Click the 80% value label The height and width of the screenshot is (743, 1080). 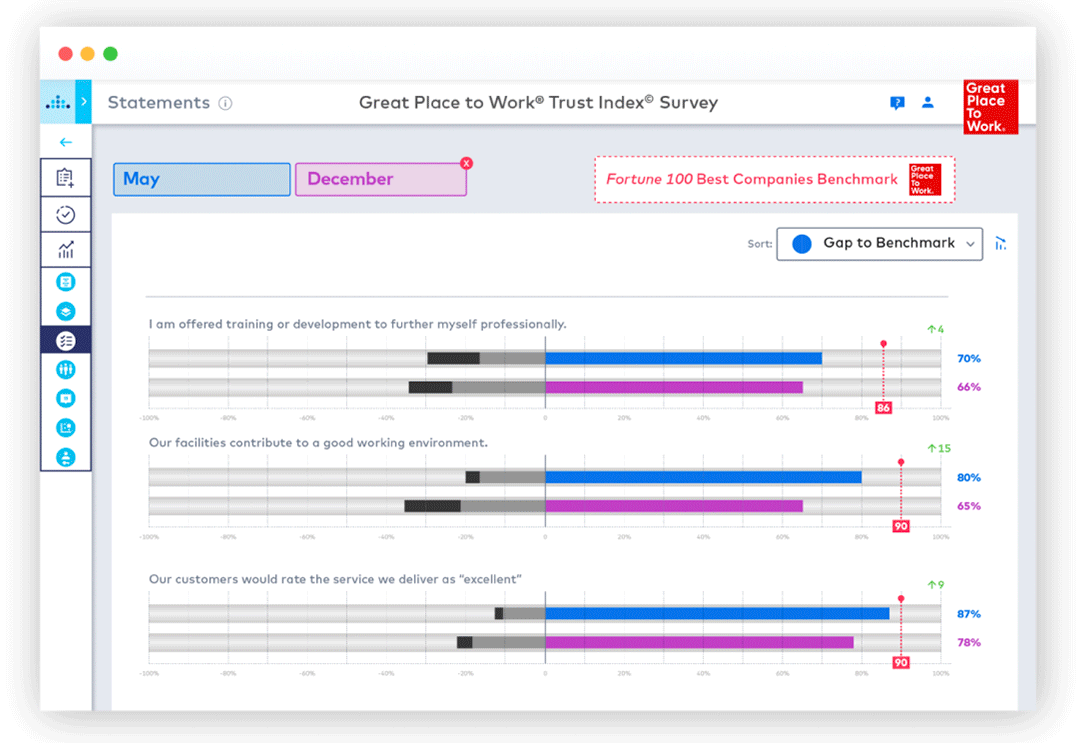coord(968,477)
